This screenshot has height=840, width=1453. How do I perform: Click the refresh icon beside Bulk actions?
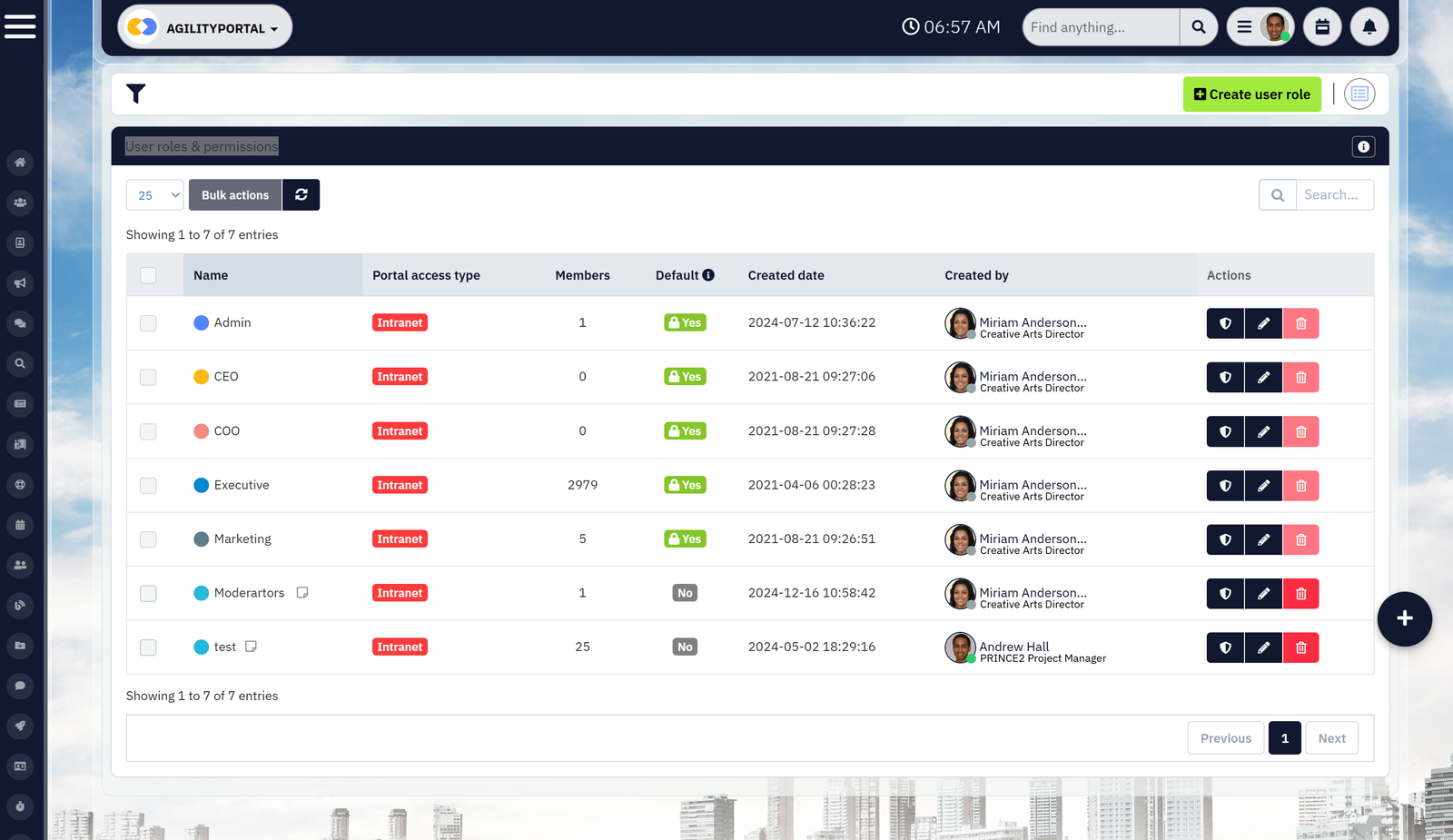301,195
